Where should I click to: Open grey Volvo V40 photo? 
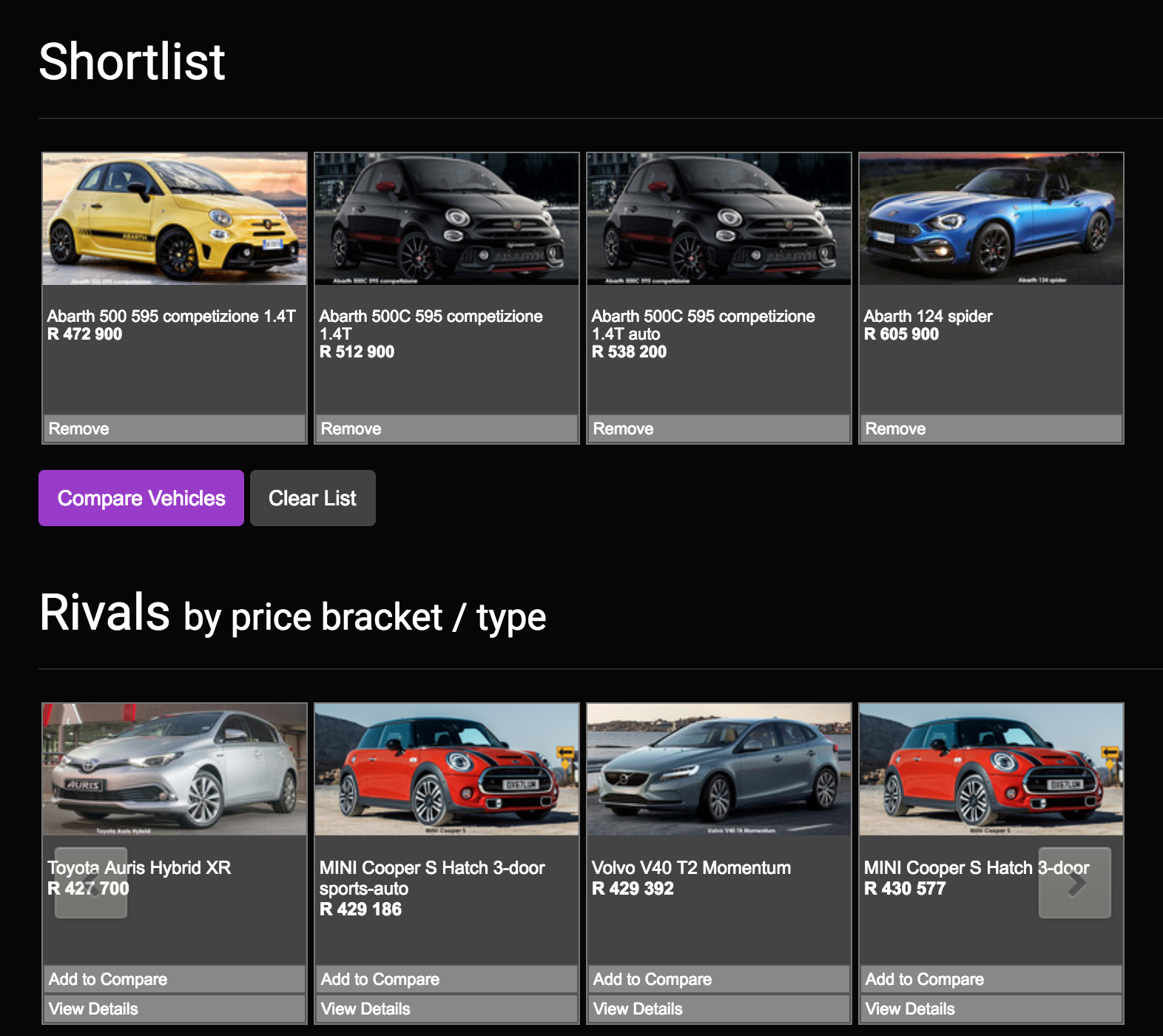[x=719, y=770]
